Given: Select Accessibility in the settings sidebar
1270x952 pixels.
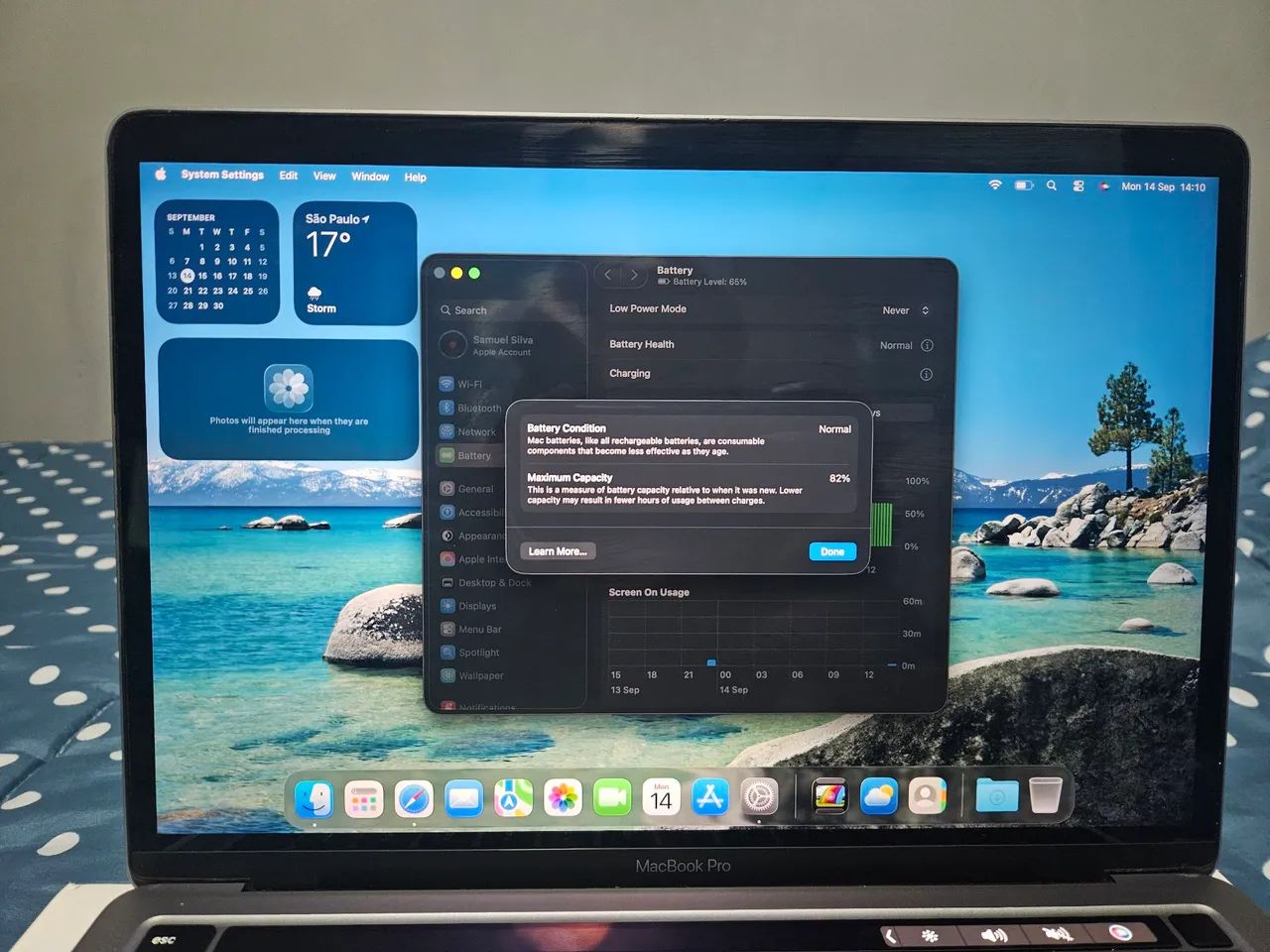Looking at the screenshot, I should coord(472,513).
